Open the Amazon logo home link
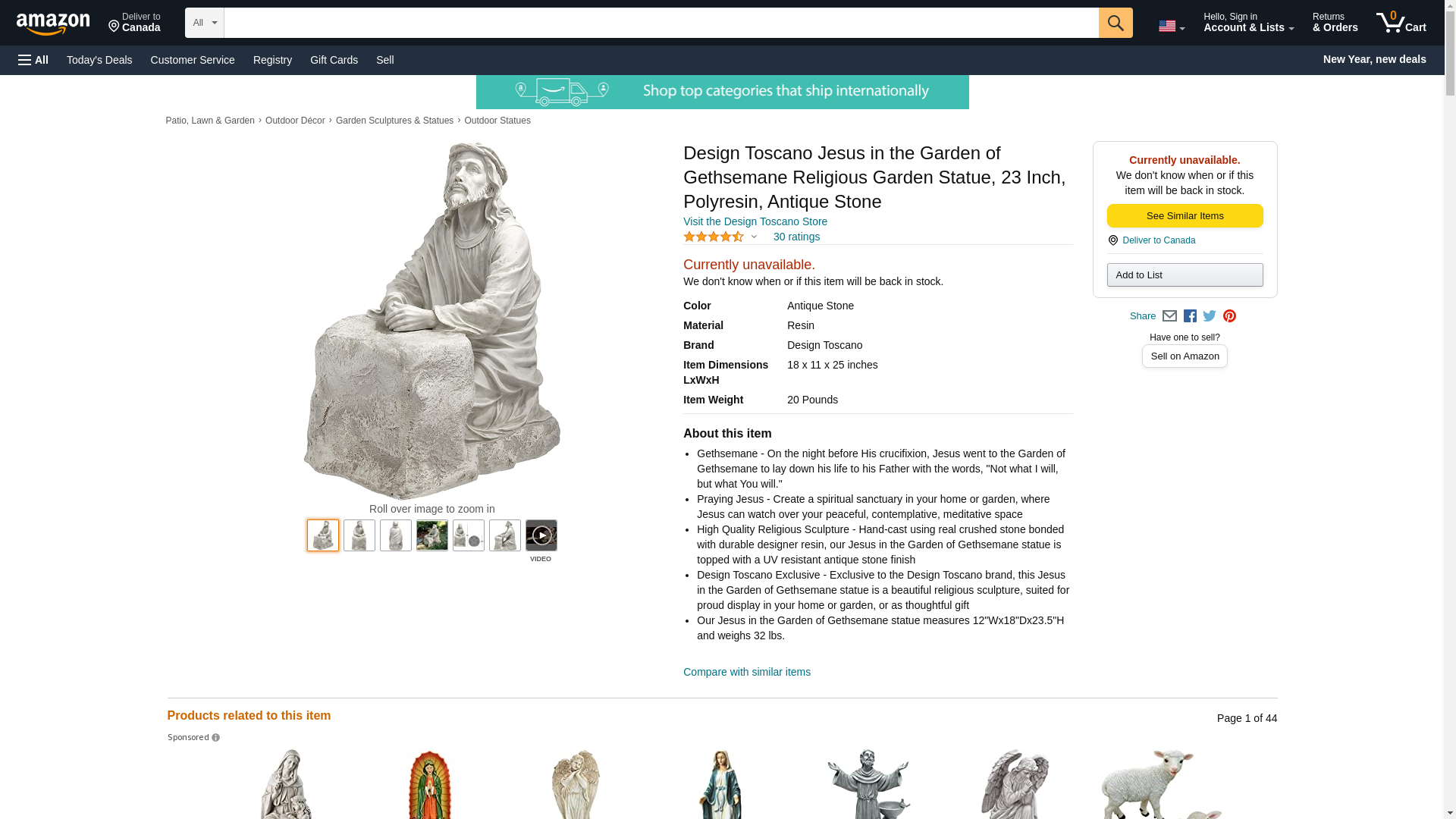The image size is (1456, 819). pyautogui.click(x=53, y=23)
